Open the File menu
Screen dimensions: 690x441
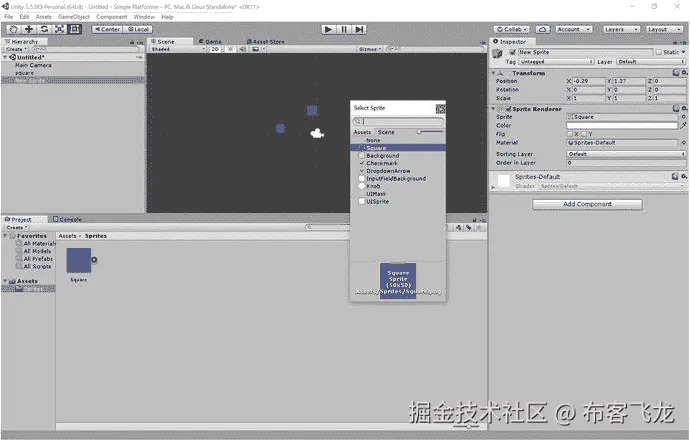coord(8,17)
